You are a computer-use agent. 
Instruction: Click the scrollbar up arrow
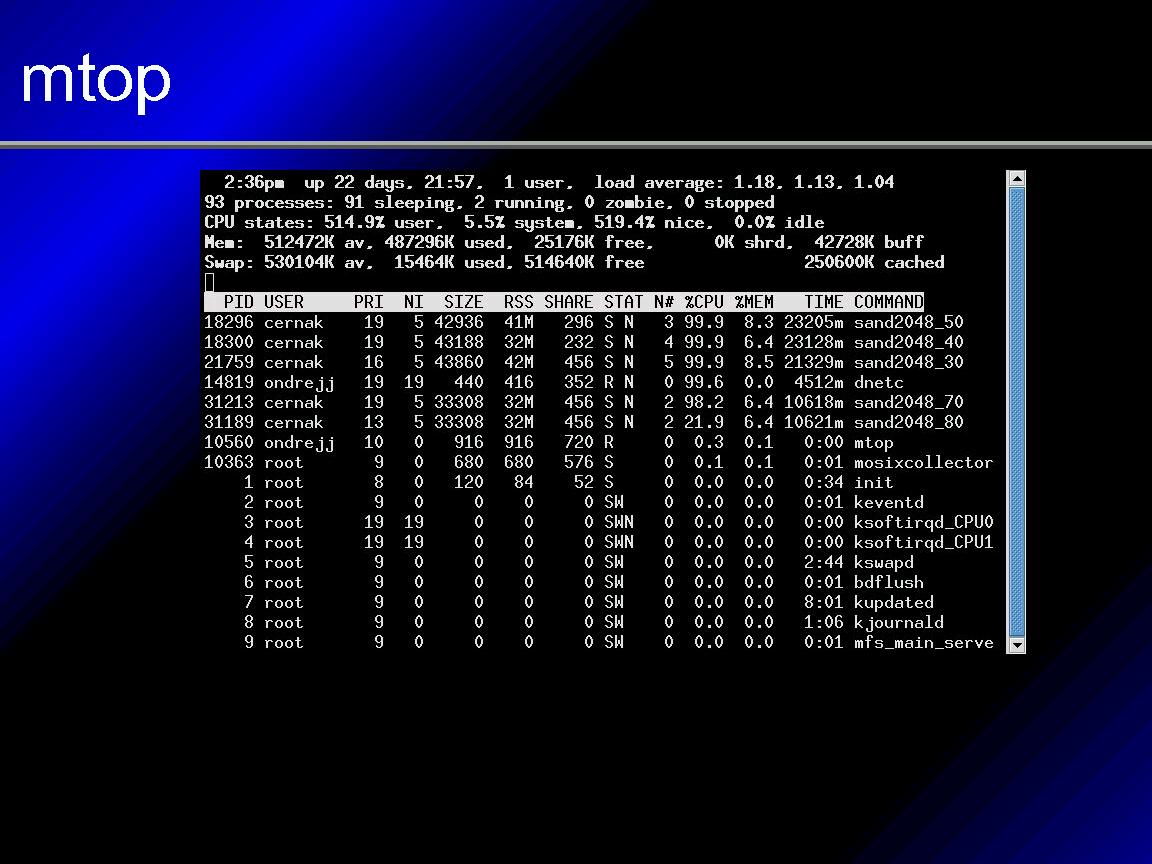point(1016,179)
